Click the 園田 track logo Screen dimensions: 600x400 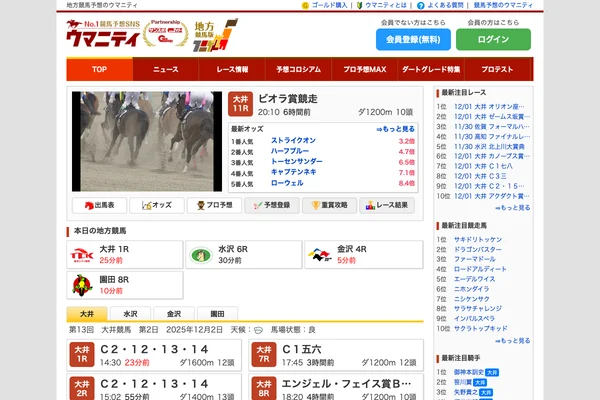(x=82, y=285)
